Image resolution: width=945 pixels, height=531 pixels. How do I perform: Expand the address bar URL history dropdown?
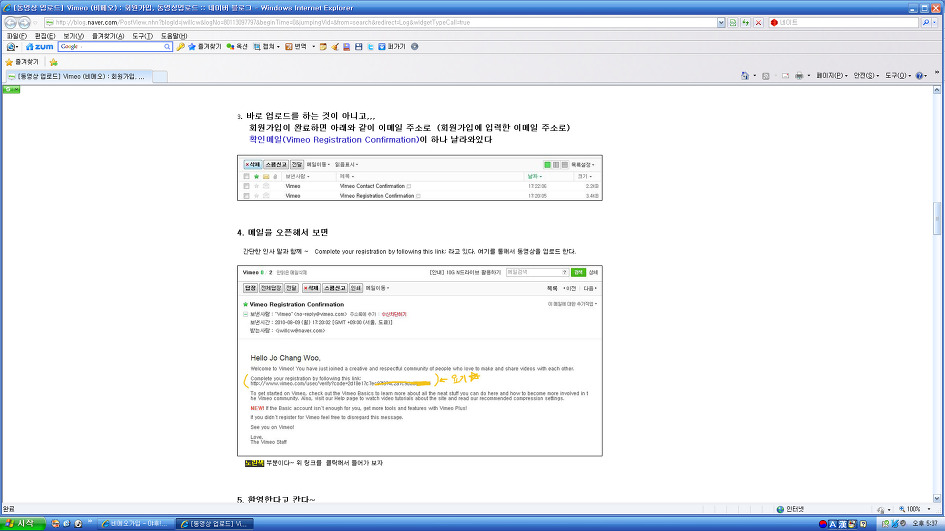pos(721,22)
